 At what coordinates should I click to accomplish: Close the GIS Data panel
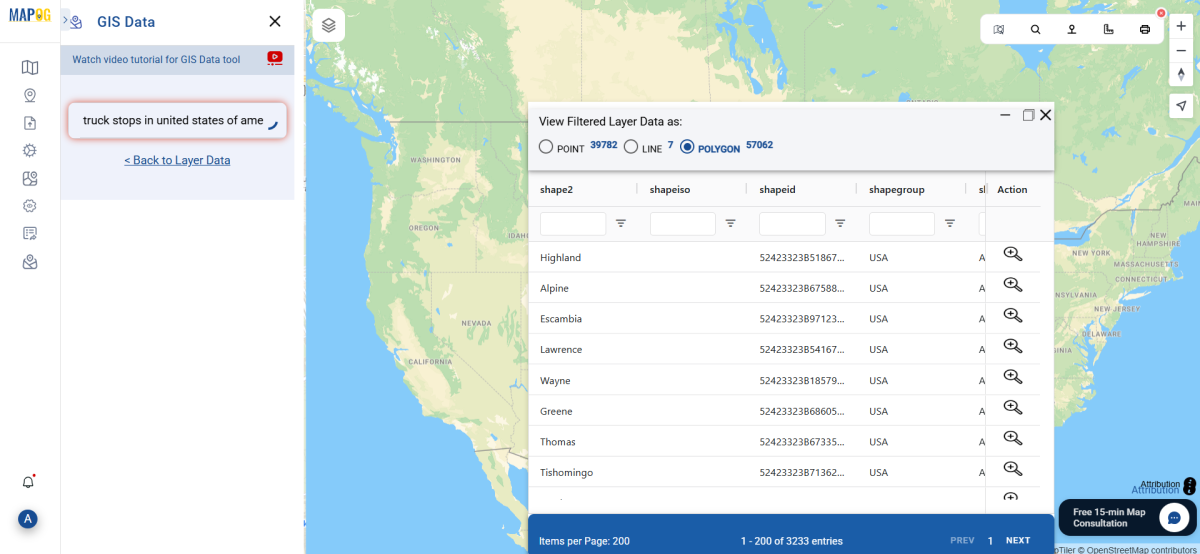point(275,21)
